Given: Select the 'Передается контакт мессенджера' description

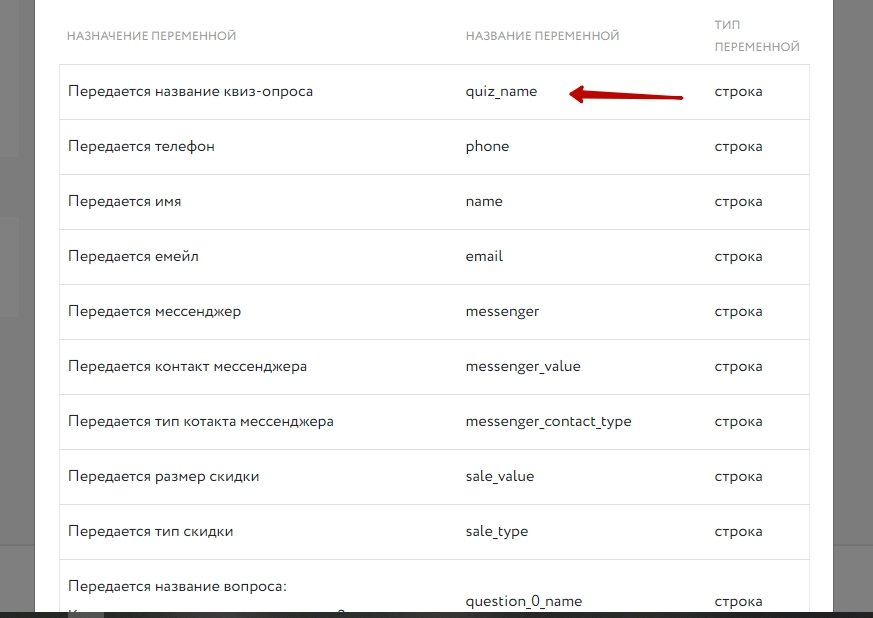Looking at the screenshot, I should (187, 367).
